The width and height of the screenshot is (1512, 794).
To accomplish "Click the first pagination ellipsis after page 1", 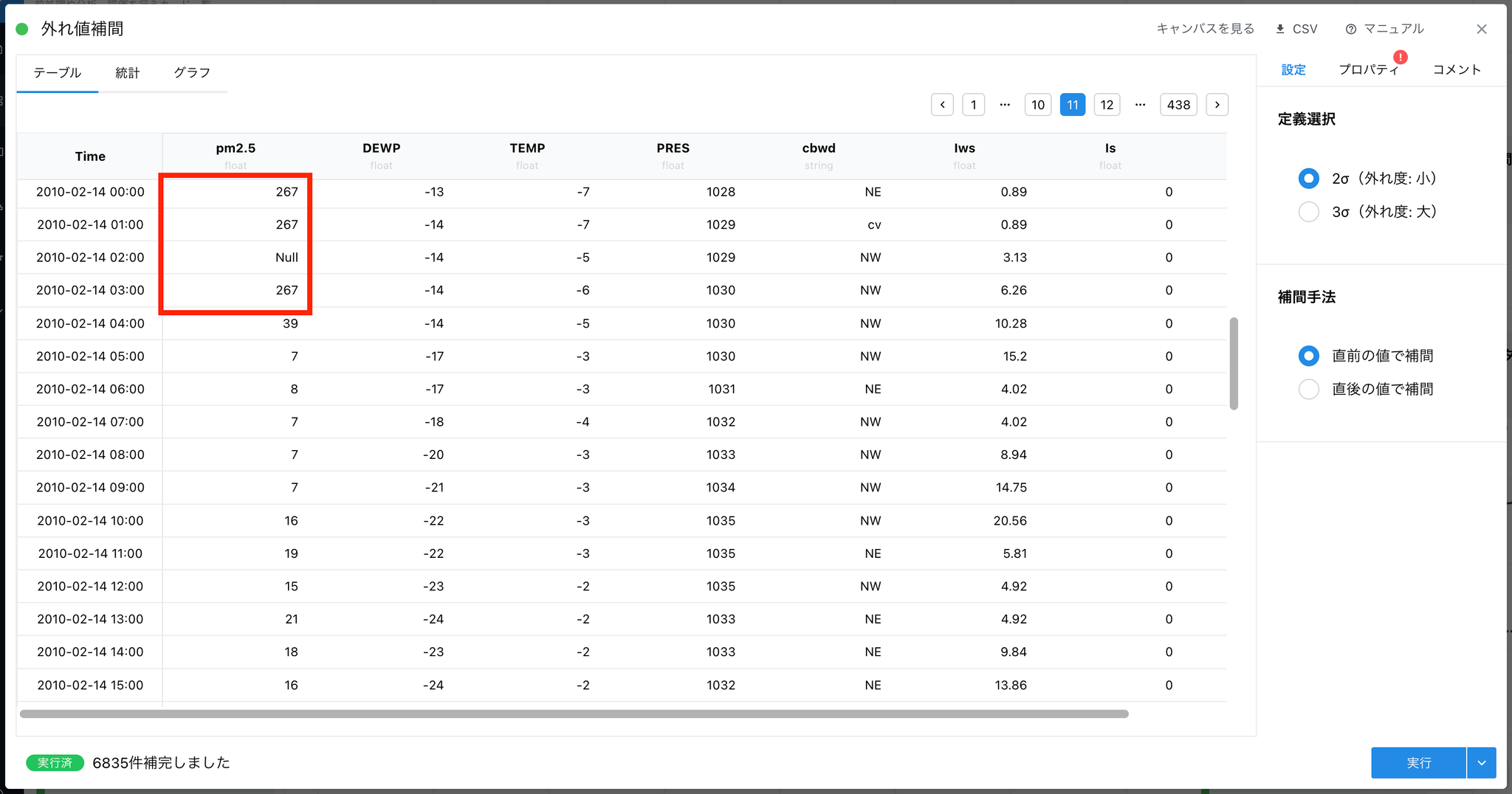I will [1005, 105].
